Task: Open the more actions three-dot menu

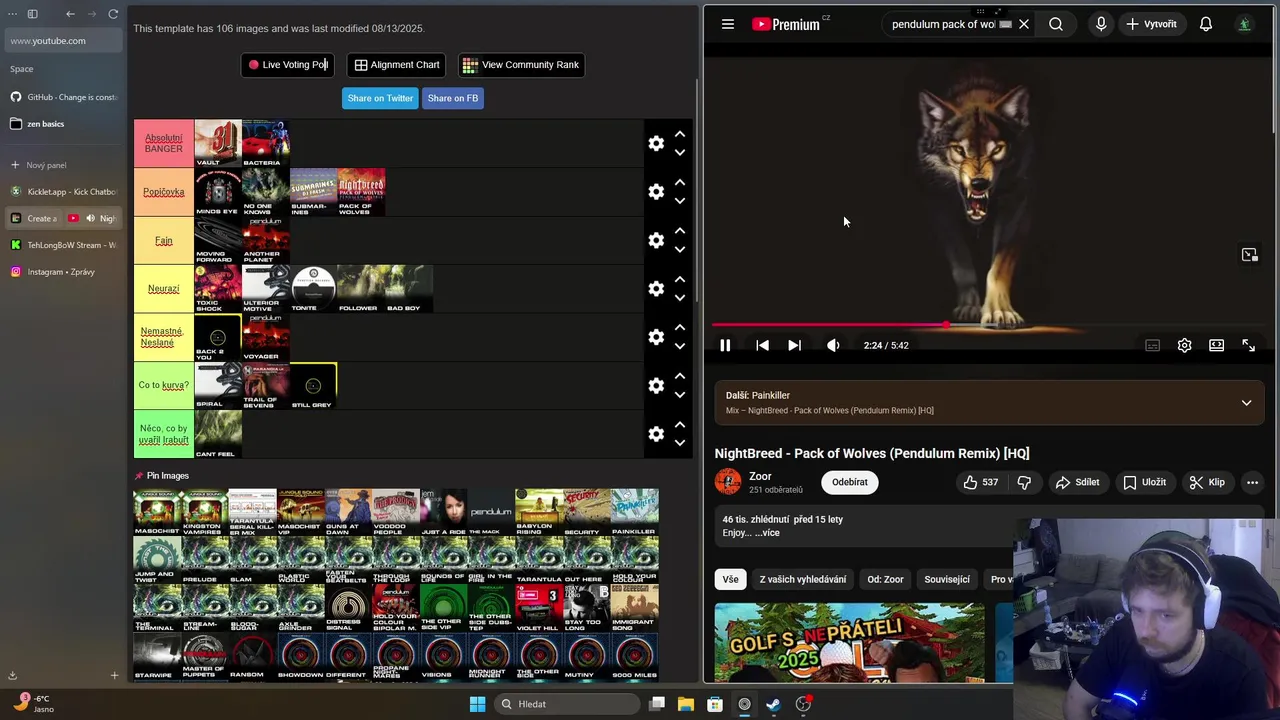Action: coord(1252,482)
